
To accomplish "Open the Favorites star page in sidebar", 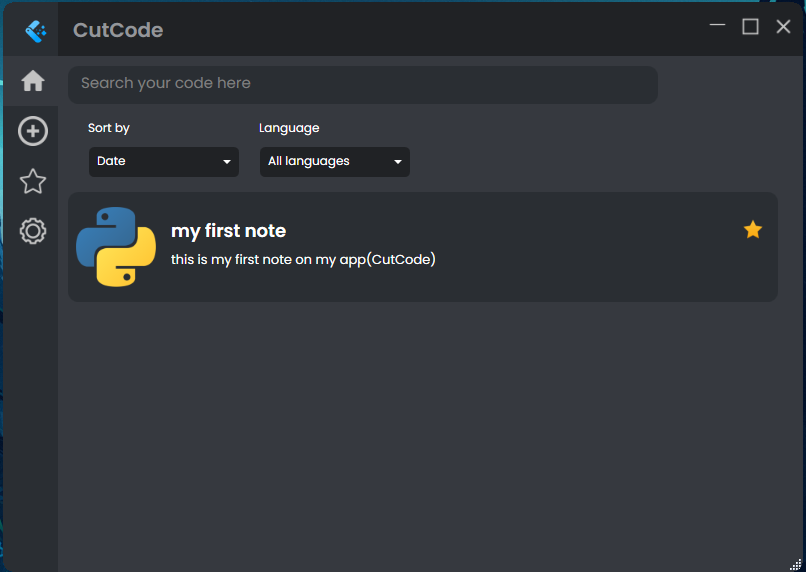I will click(33, 181).
